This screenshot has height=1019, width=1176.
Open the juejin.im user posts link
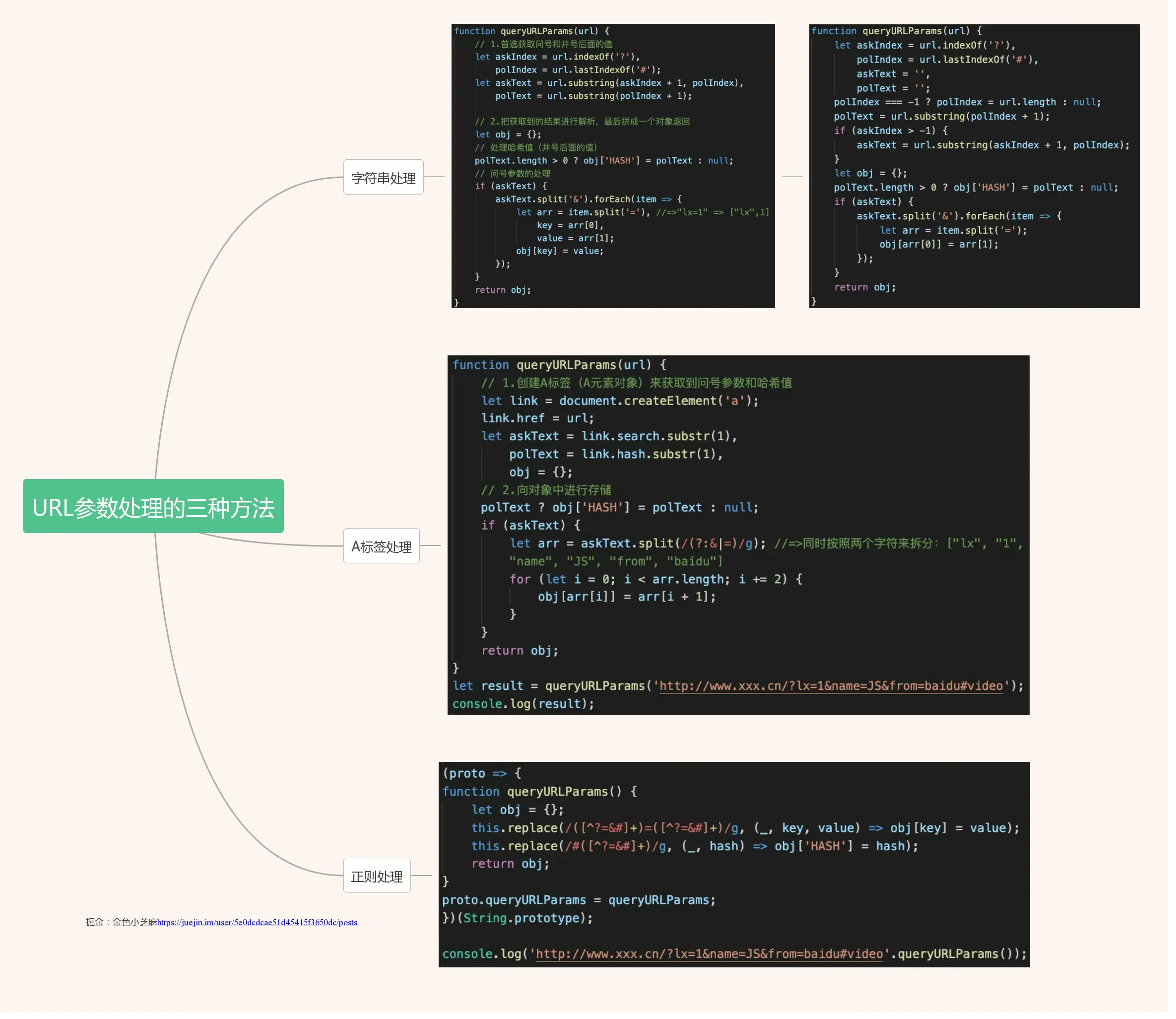(x=257, y=922)
